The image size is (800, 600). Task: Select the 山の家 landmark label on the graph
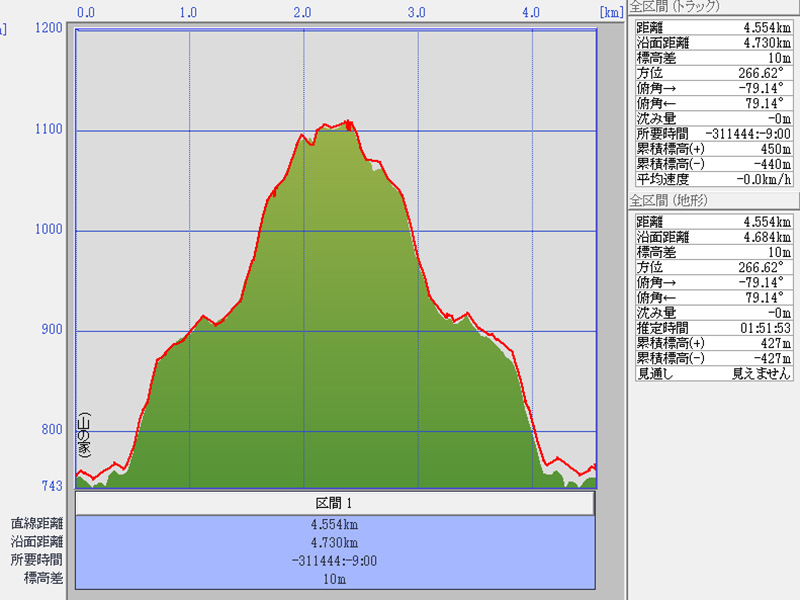point(84,434)
